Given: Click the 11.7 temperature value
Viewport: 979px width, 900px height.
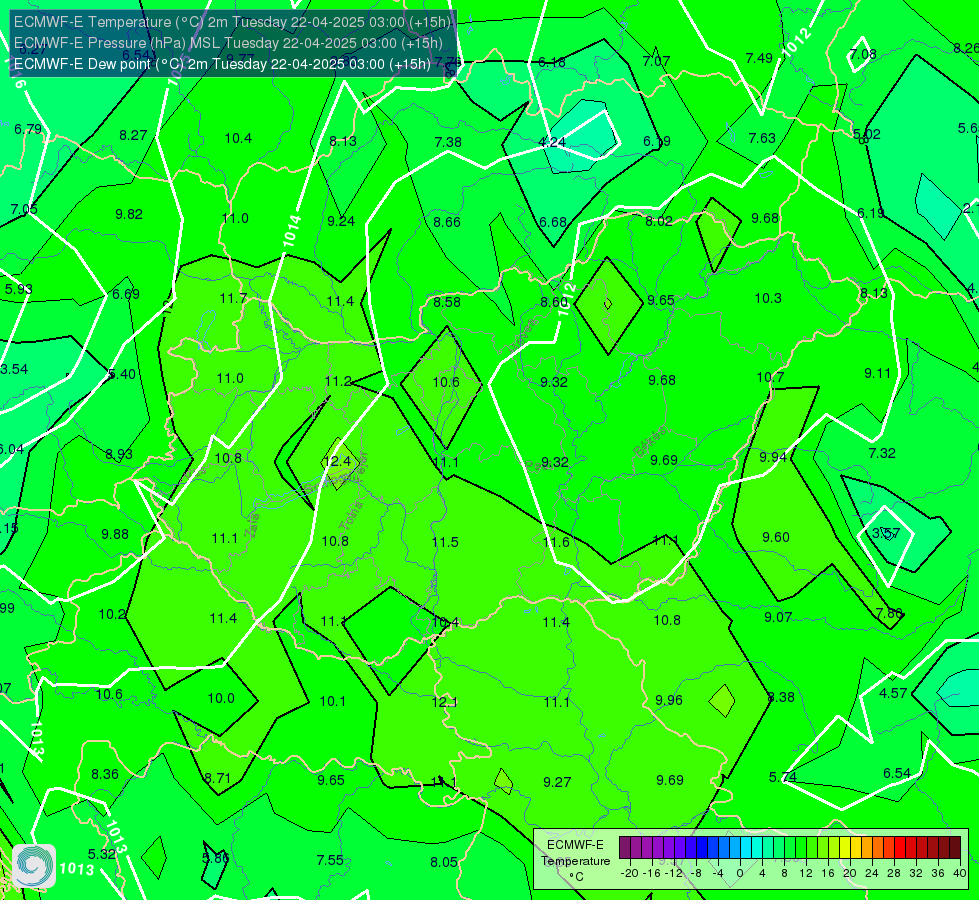Looking at the screenshot, I should pyautogui.click(x=234, y=299).
